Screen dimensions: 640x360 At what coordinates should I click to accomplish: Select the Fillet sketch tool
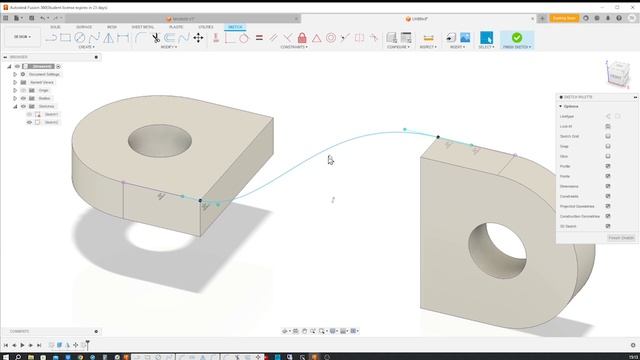click(x=140, y=38)
